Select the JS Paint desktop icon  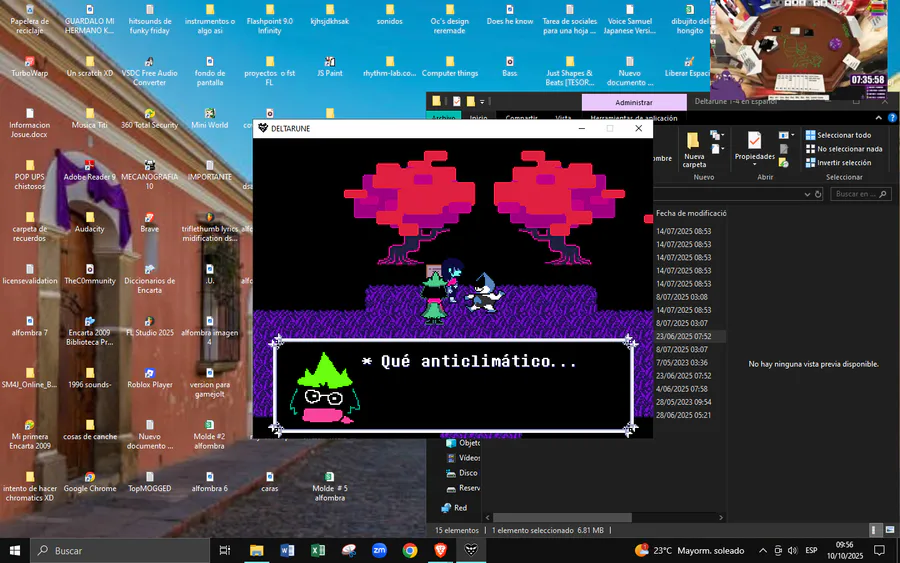coord(329,67)
